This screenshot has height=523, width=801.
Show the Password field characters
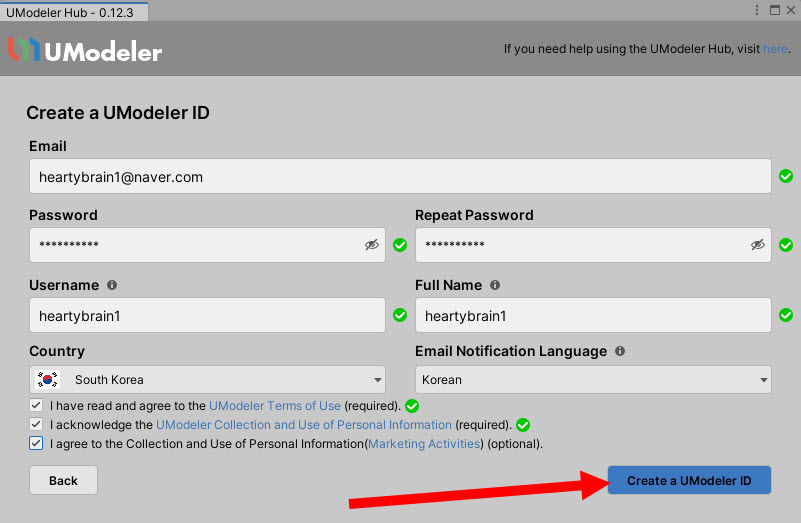[372, 245]
